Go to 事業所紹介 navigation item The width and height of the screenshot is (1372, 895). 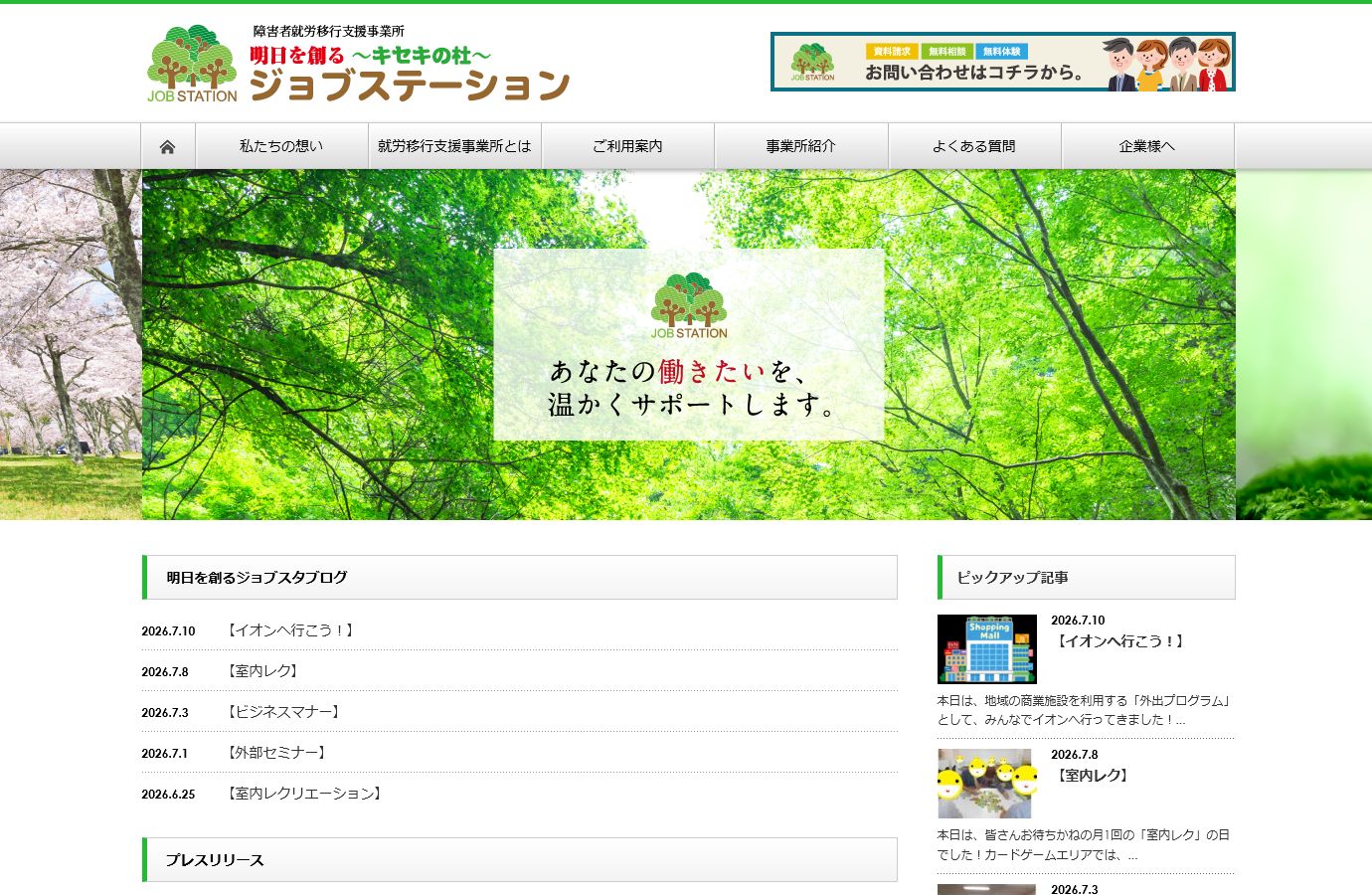(x=800, y=146)
